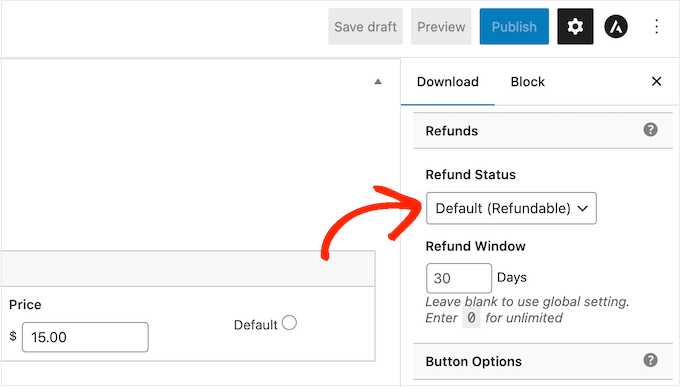Open the Astra theme settings icon
The image size is (680, 387).
(616, 26)
